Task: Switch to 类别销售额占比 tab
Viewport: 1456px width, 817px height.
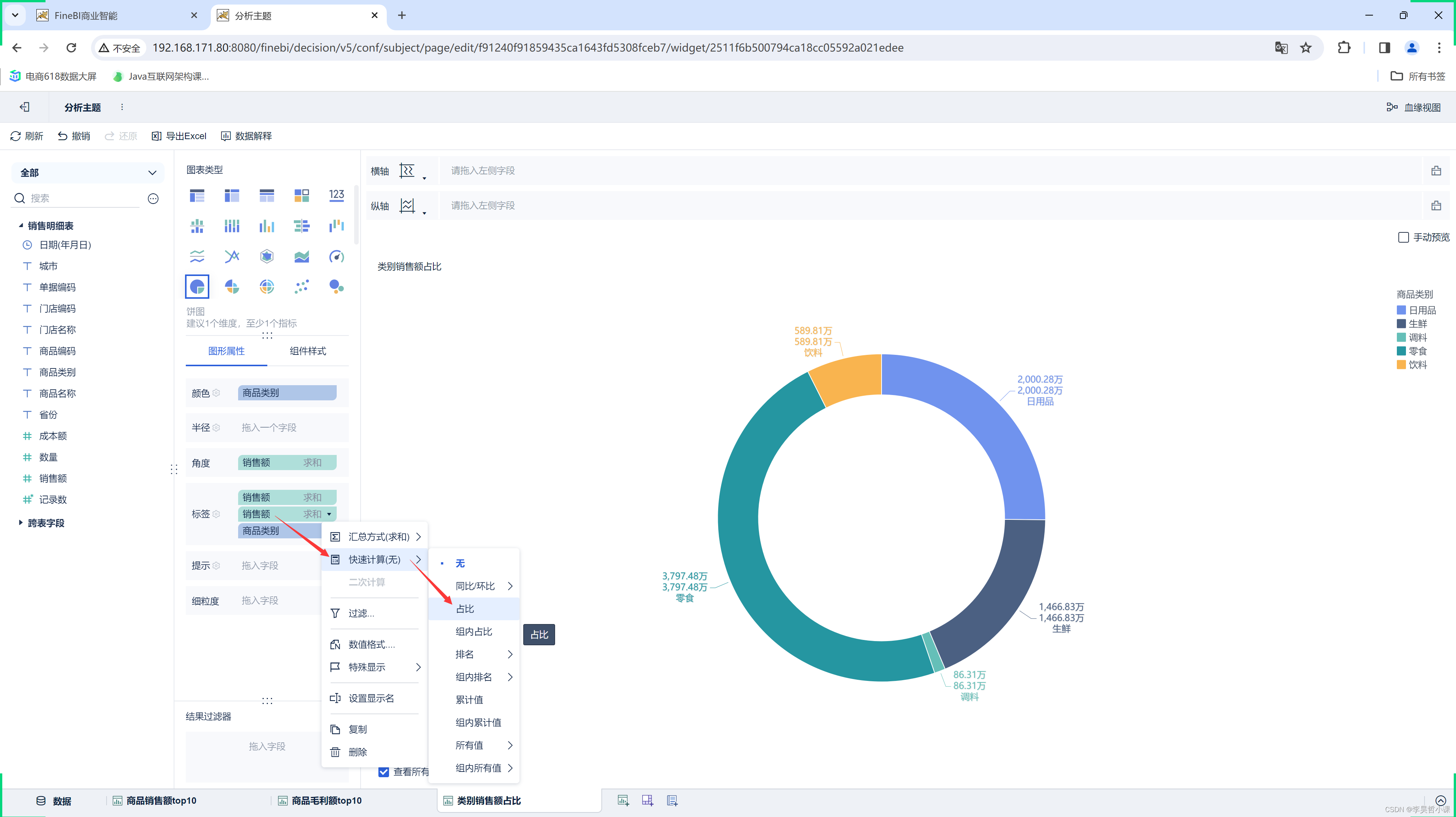Action: point(489,800)
